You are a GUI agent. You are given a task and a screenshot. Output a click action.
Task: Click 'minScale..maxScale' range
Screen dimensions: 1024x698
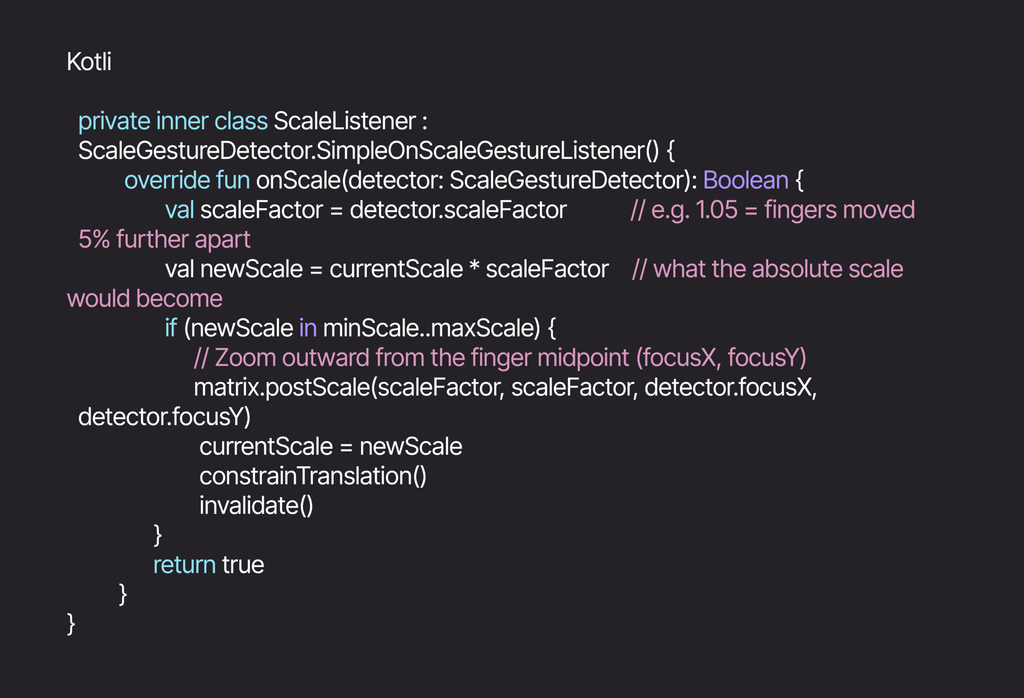click(428, 328)
